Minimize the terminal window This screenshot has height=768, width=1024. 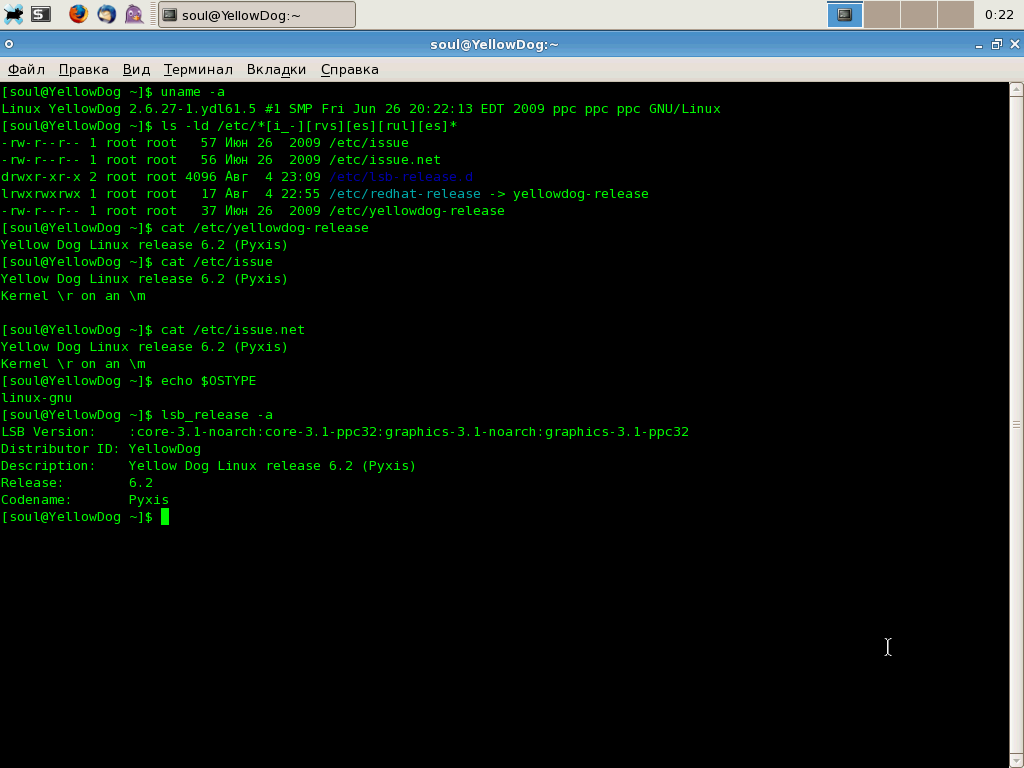coord(978,45)
